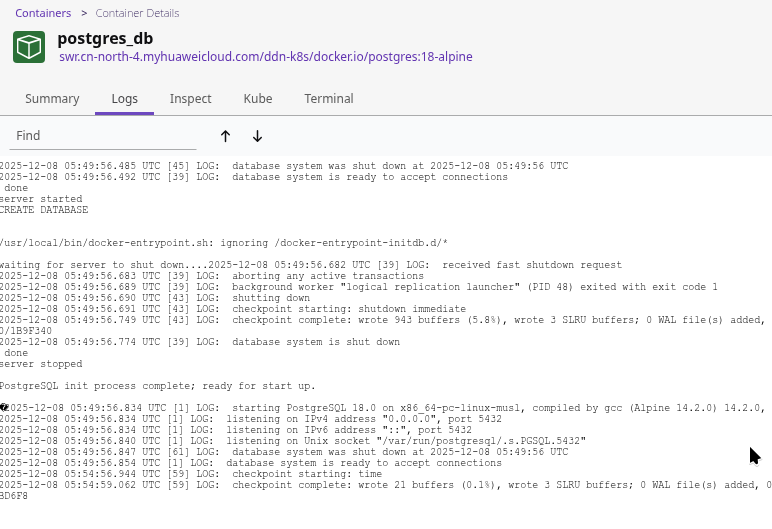Image resolution: width=772 pixels, height=529 pixels.
Task: Click the Unix socket listening log line
Action: 293,441
